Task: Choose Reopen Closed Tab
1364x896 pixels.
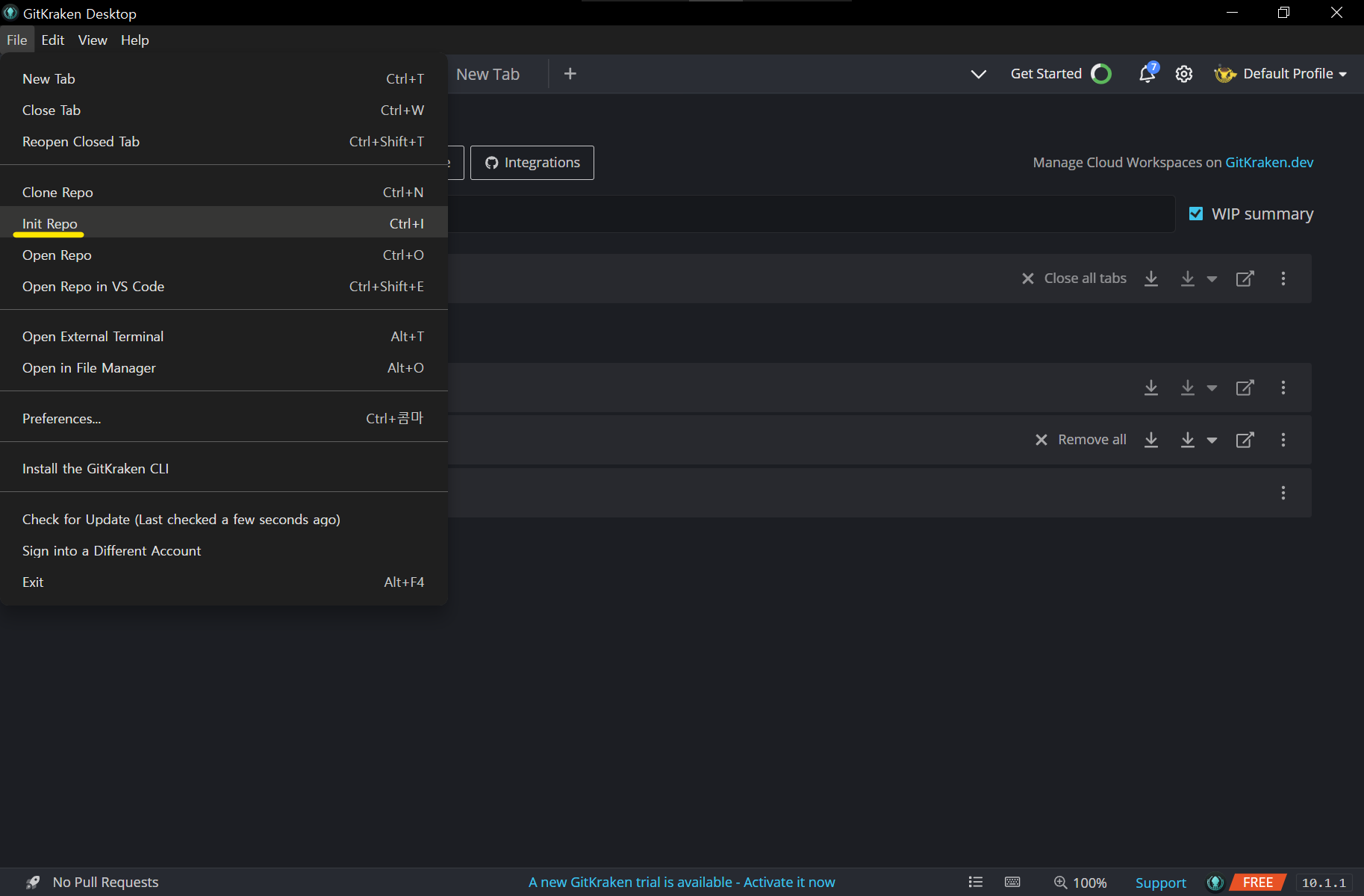Action: [x=224, y=141]
